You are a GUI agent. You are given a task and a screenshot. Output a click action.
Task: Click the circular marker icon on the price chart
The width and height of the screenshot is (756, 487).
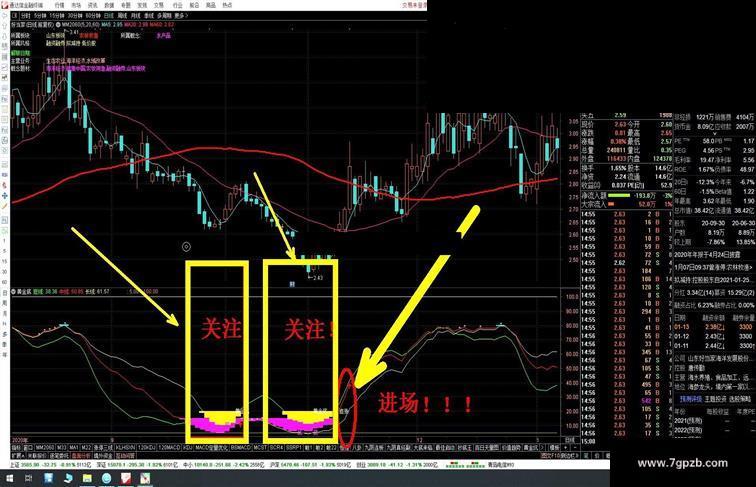tap(186, 247)
